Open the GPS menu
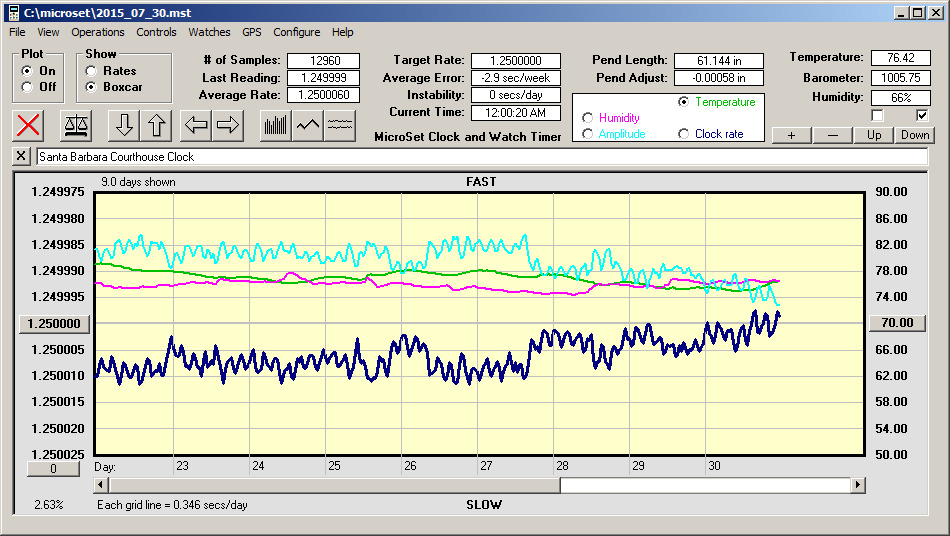950x536 pixels. pos(251,32)
